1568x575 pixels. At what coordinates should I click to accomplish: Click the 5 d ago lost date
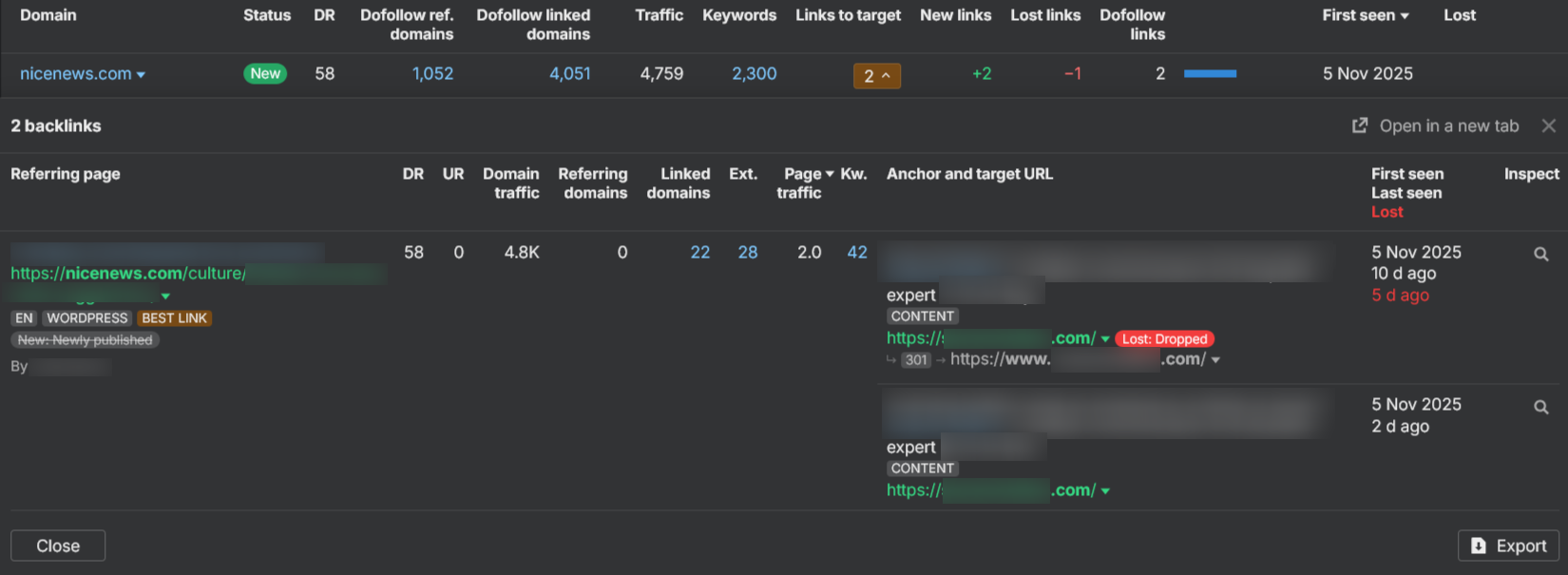click(x=1400, y=296)
